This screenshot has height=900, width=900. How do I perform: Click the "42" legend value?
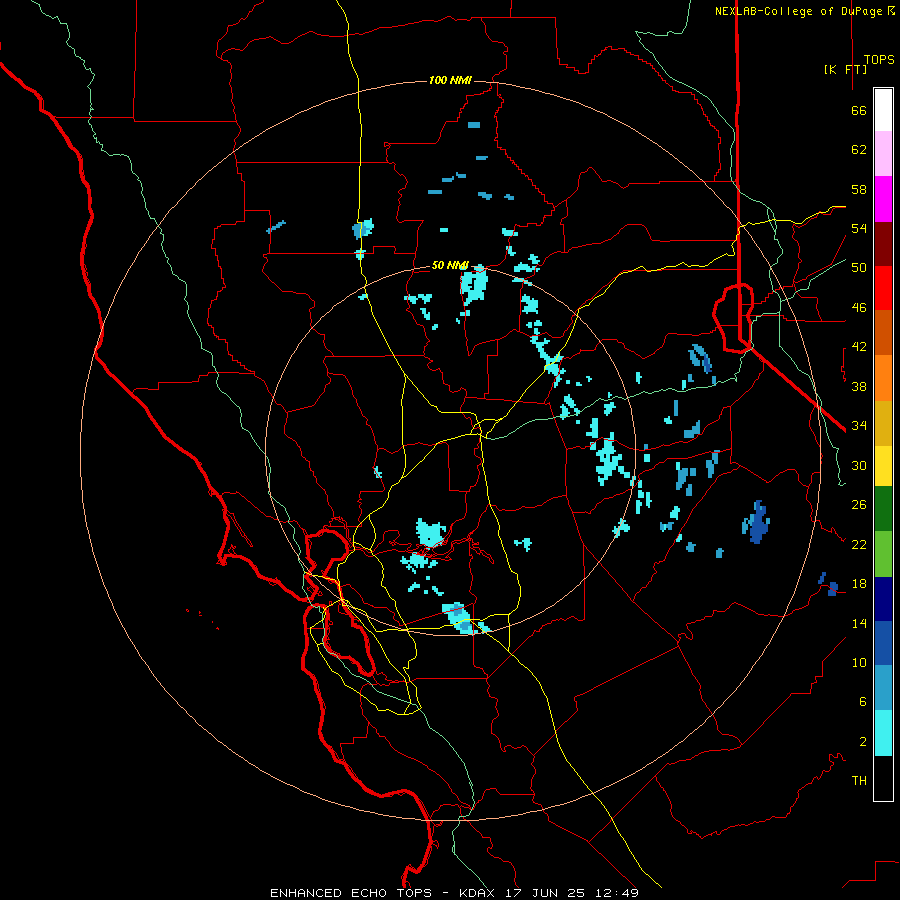(859, 347)
